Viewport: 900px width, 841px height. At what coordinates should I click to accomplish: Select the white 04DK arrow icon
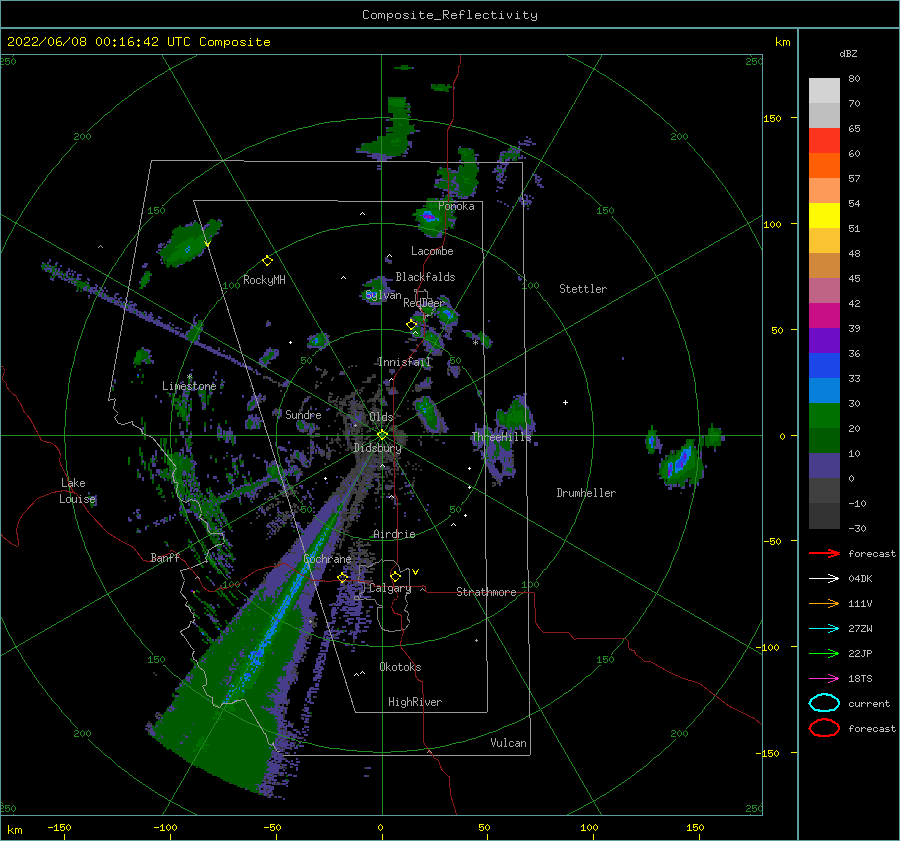tap(824, 578)
